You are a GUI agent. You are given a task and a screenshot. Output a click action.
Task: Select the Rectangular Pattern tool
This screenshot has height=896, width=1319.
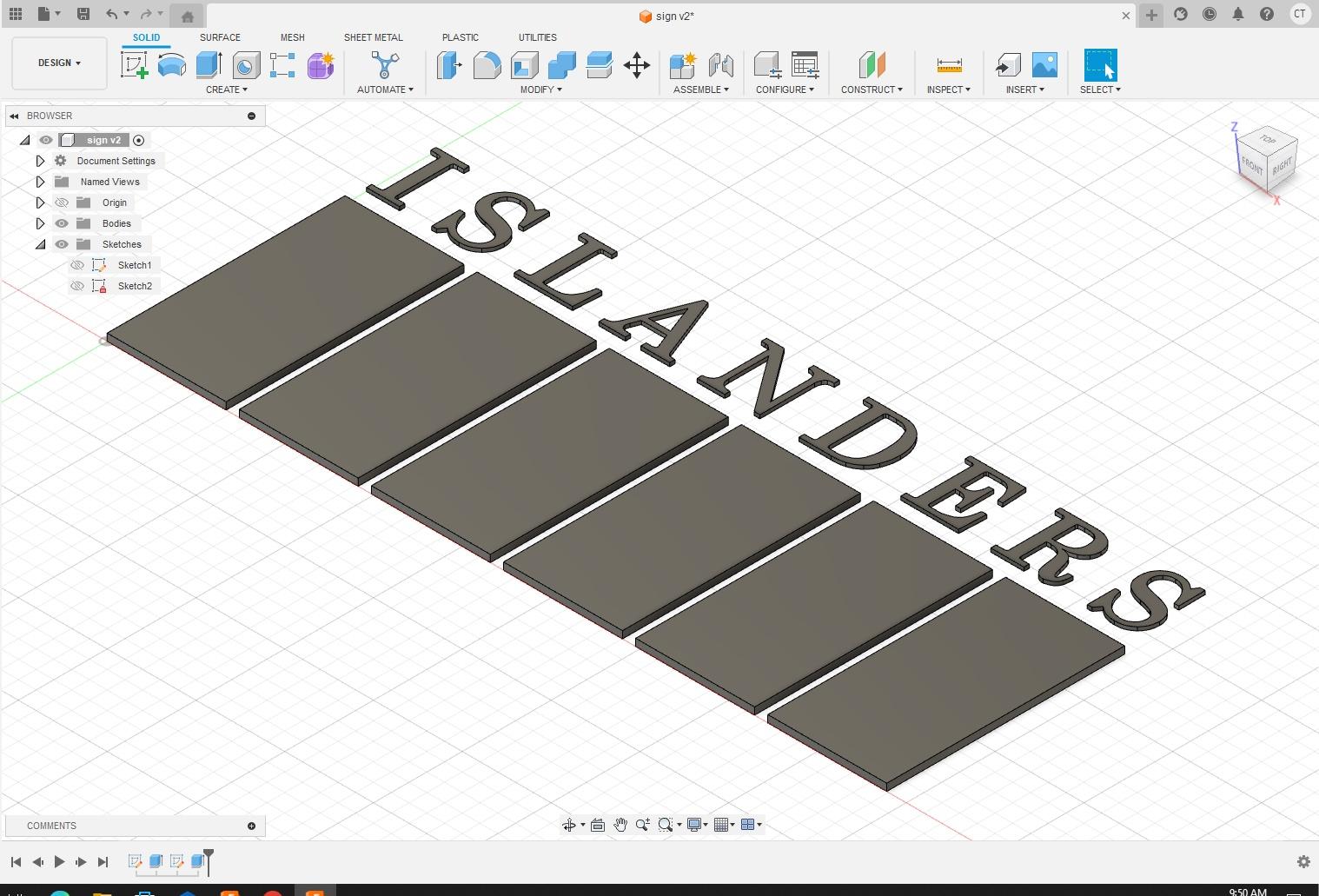point(282,65)
